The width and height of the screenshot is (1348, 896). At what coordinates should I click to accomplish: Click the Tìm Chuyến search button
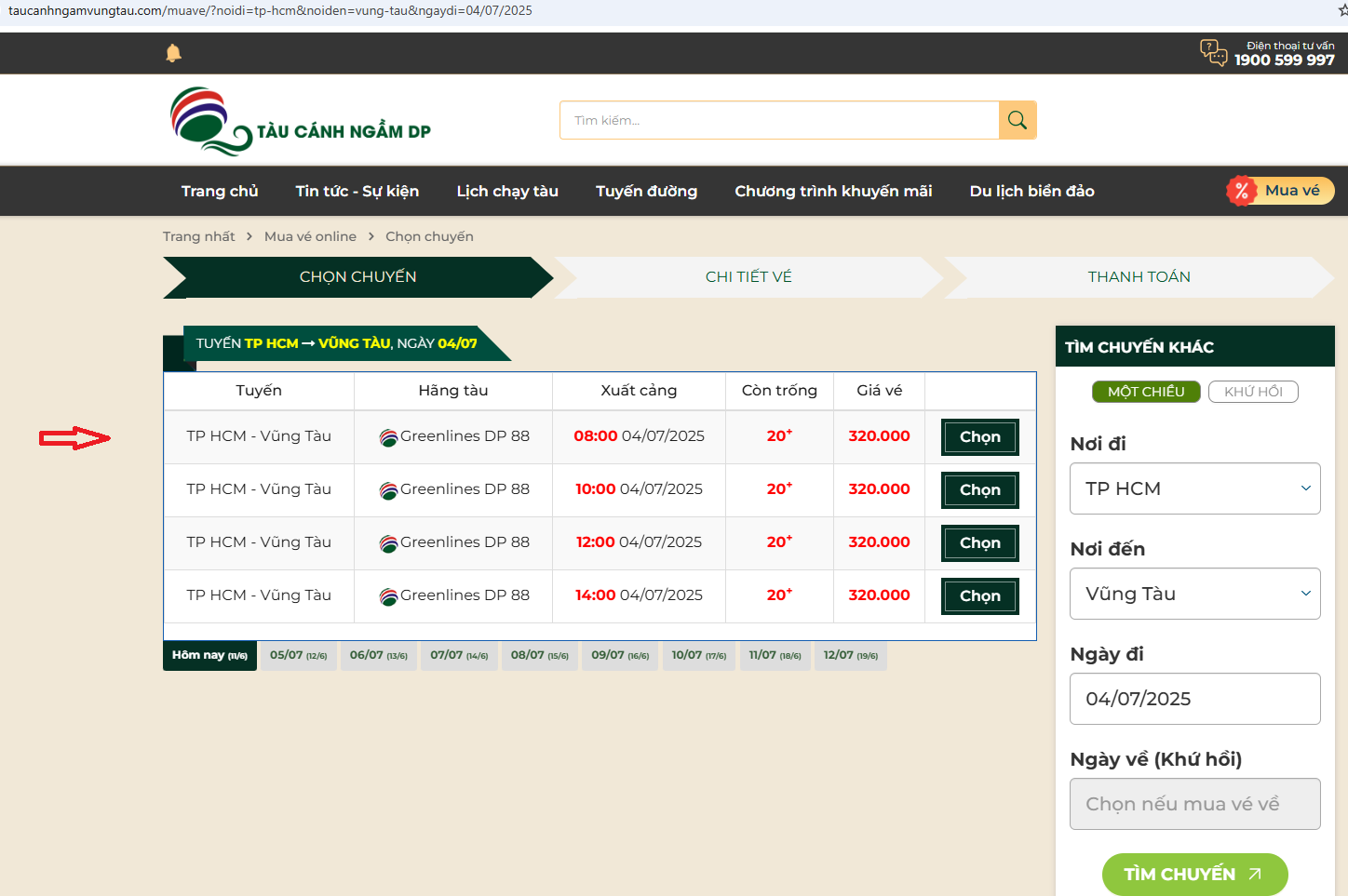click(x=1193, y=874)
